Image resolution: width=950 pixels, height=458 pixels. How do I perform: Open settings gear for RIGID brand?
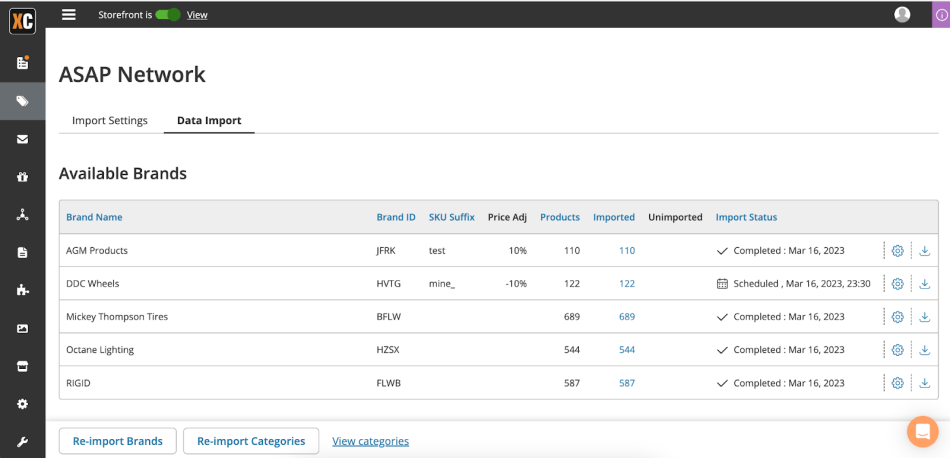[897, 383]
